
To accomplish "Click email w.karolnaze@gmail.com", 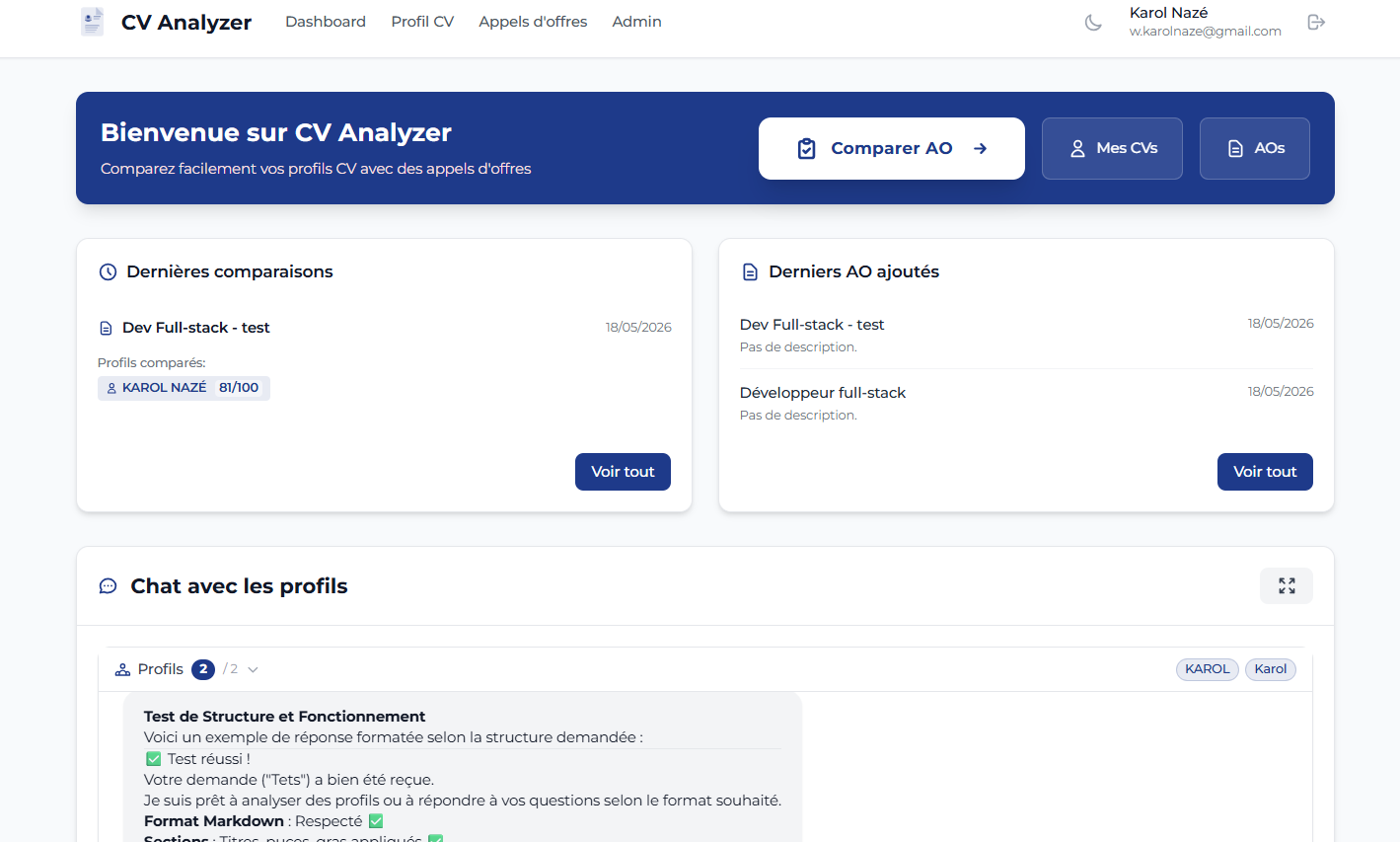I will pos(1206,32).
